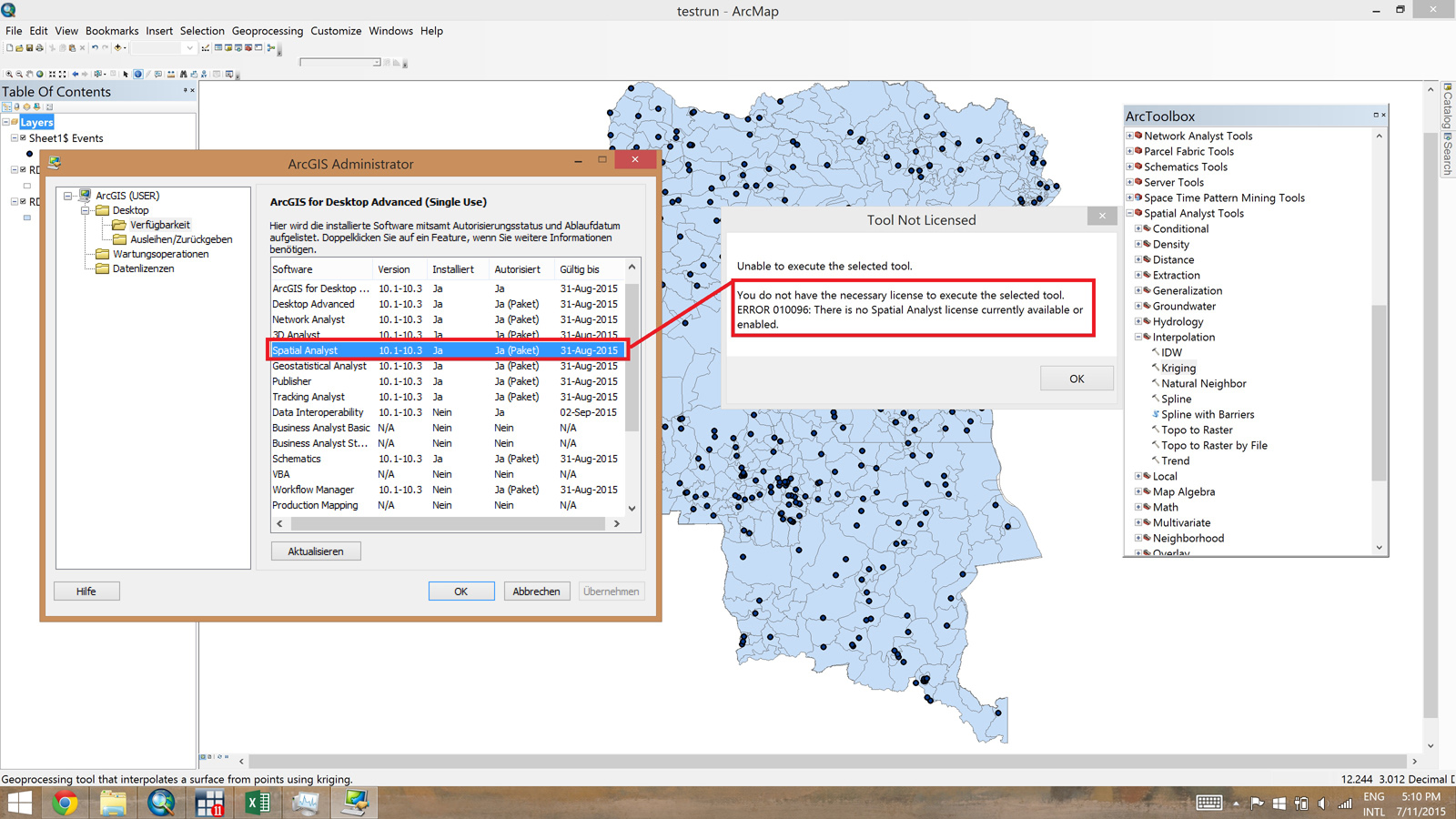
Task: Click the Windows Start button
Action: click(x=19, y=803)
